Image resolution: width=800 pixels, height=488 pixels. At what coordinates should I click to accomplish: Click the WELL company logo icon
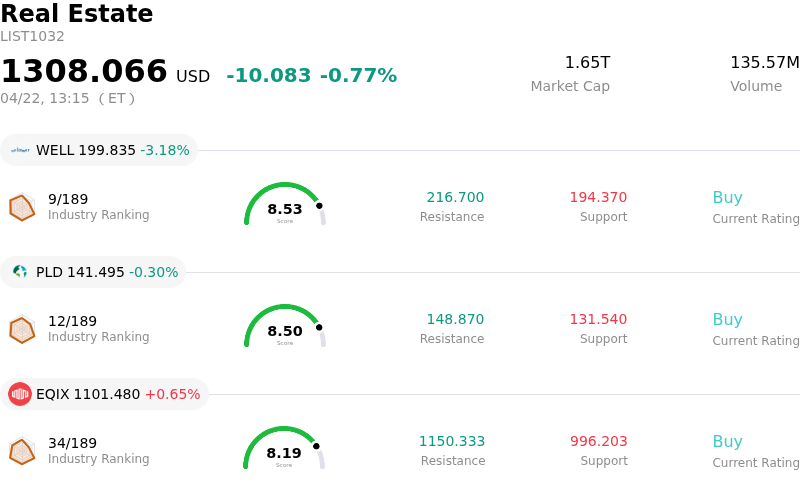20,150
